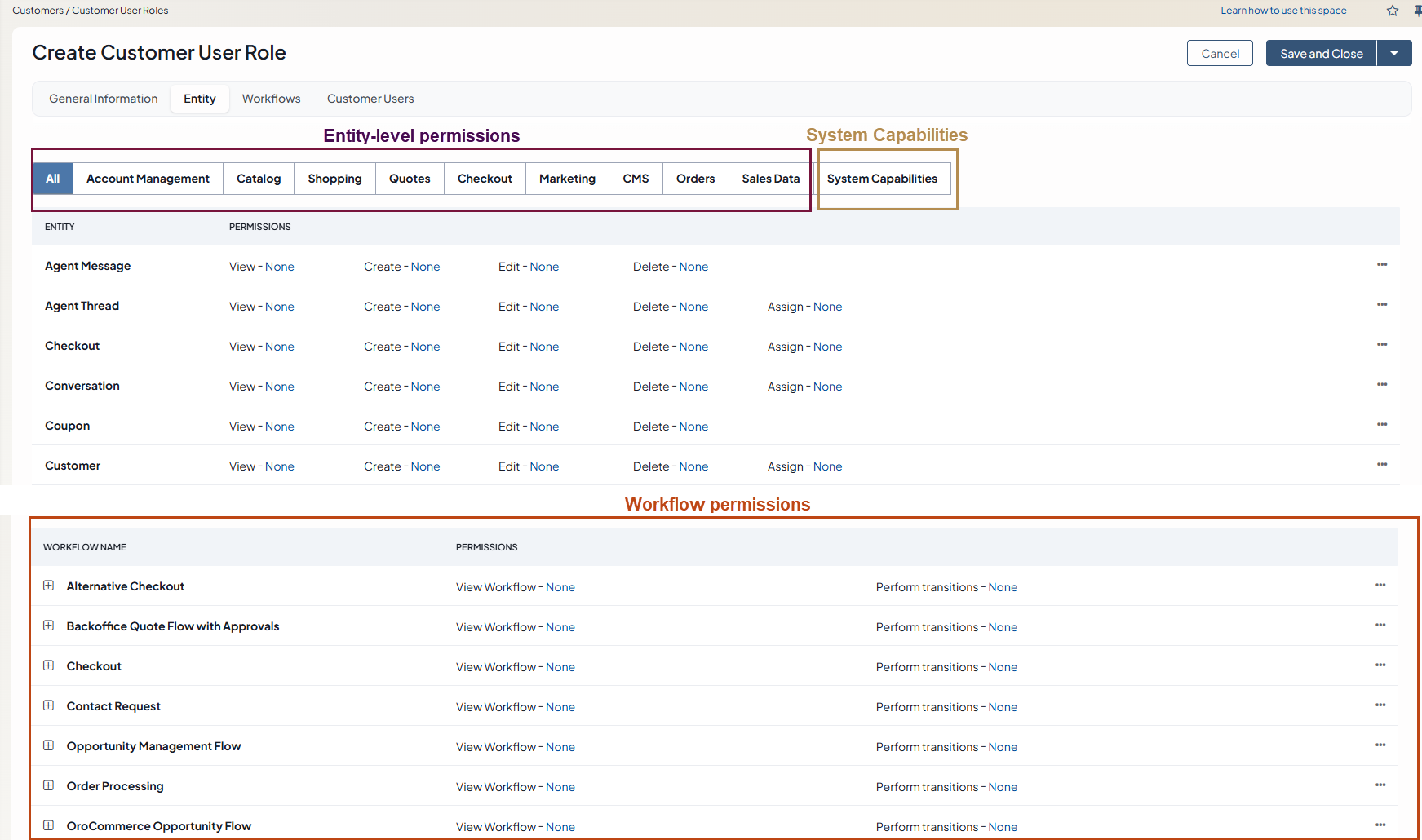Change Agent Thread View permission value
The image size is (1422, 840).
click(279, 307)
